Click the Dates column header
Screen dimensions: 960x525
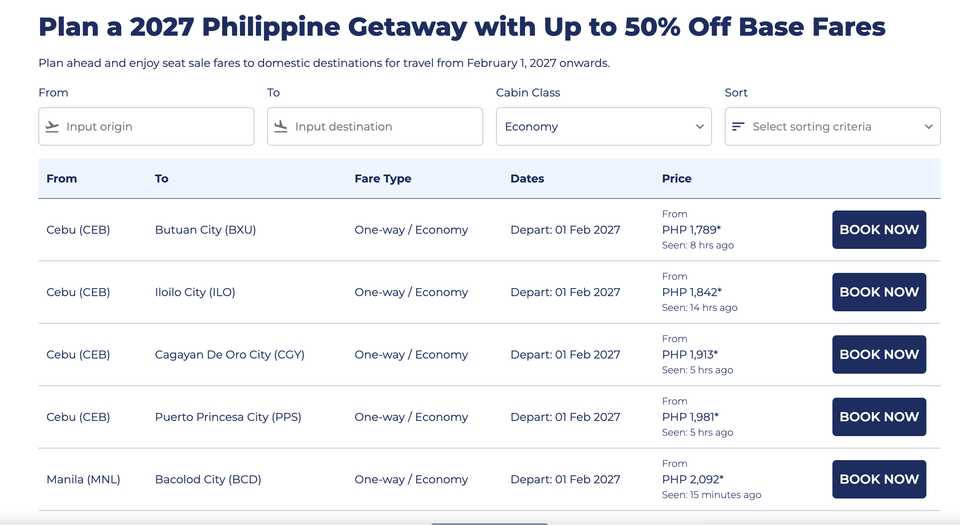pos(527,179)
